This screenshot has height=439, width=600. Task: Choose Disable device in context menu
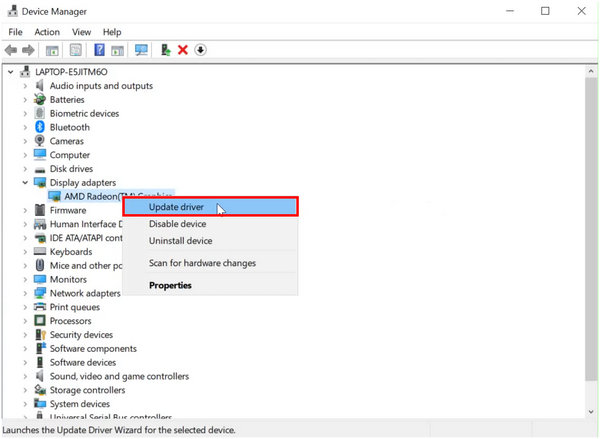click(x=177, y=224)
